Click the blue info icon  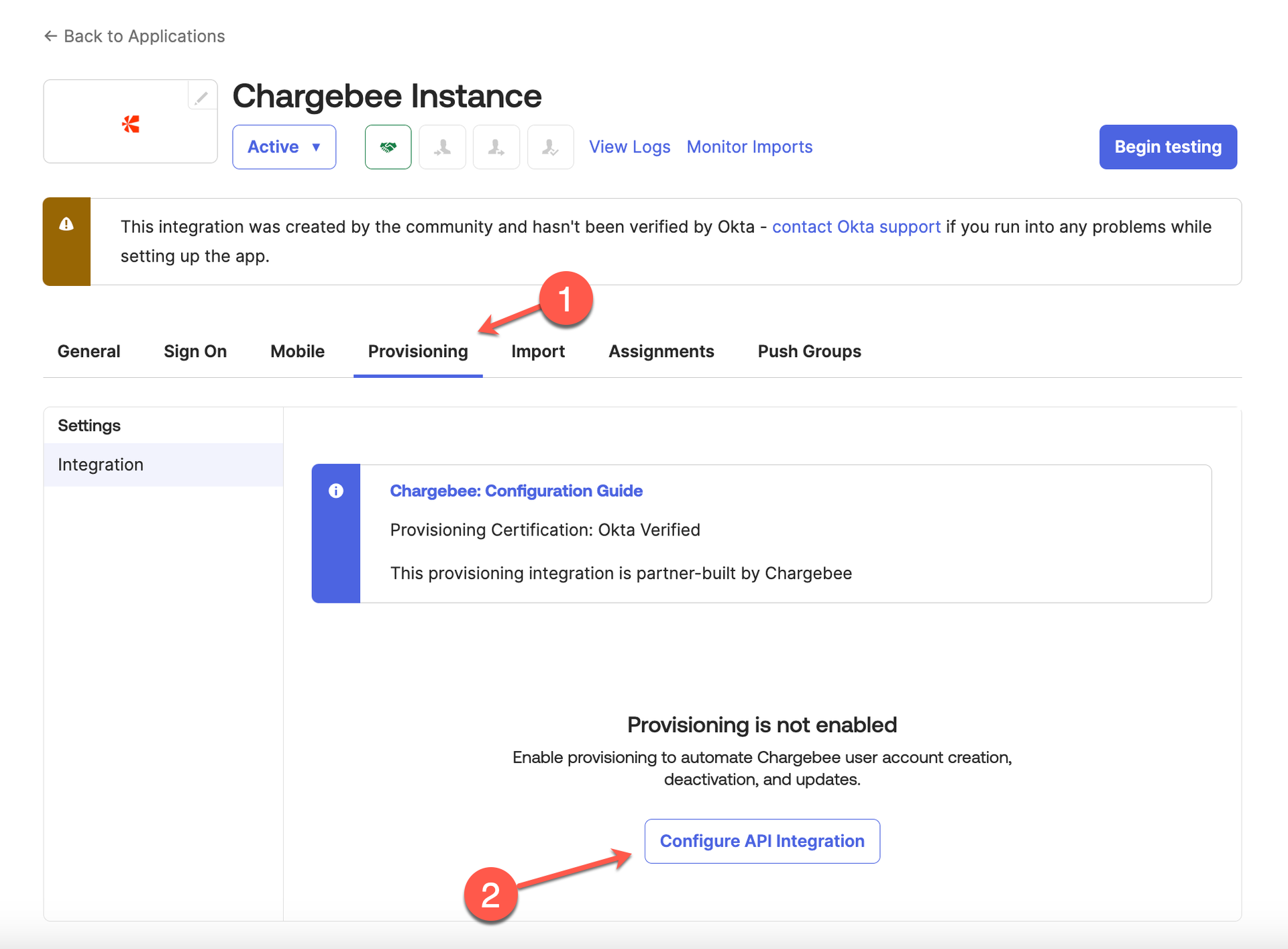336,491
